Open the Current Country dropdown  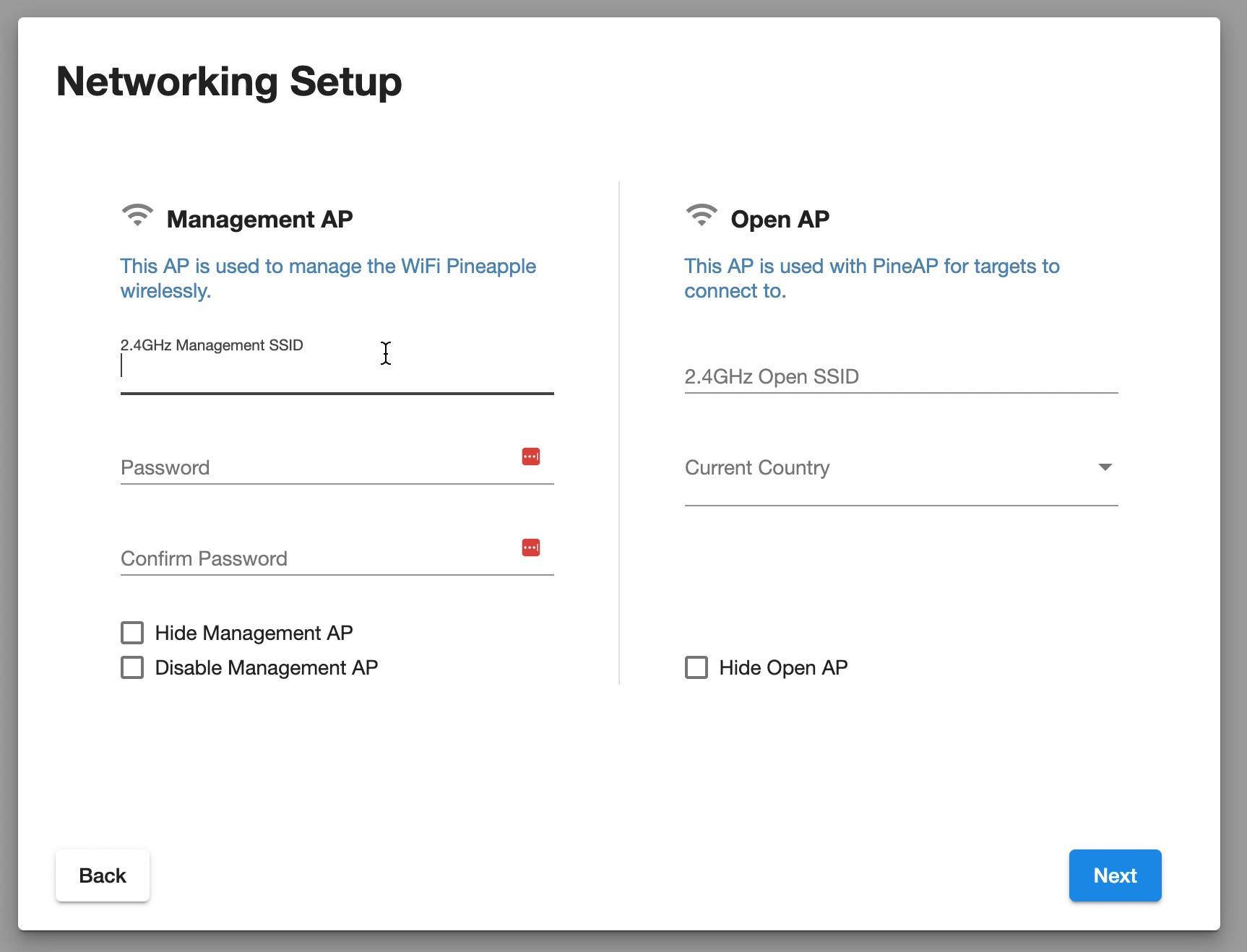[x=889, y=468]
